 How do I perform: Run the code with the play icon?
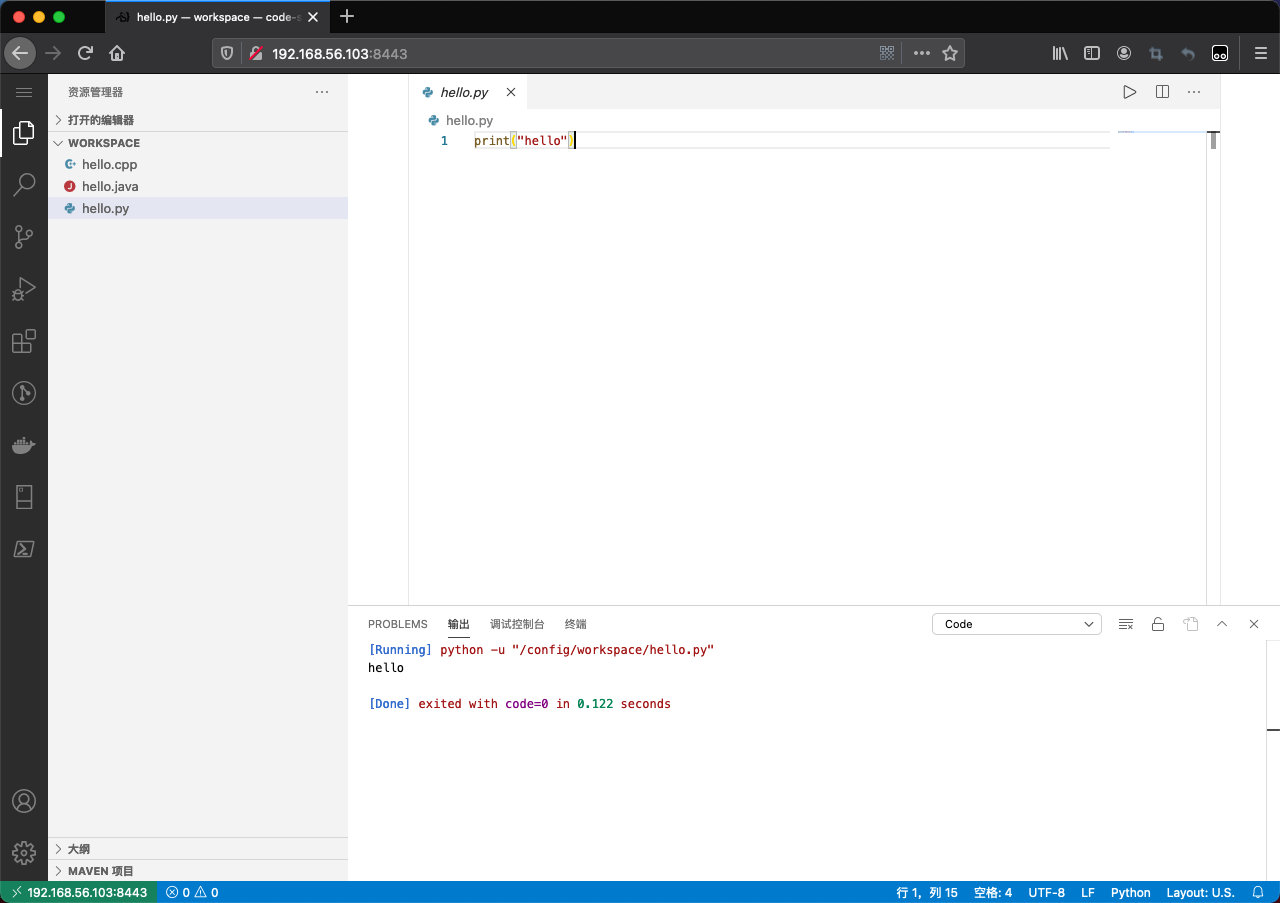[1129, 92]
